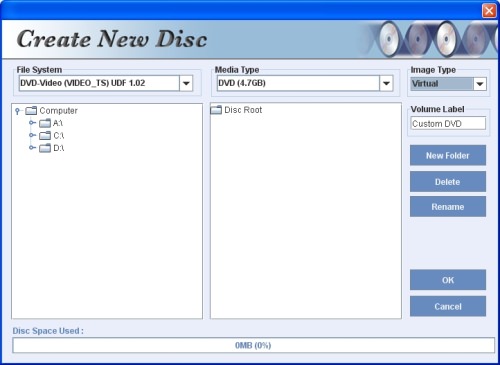Expand the D:\ drive node
The image size is (500, 365).
click(32, 147)
